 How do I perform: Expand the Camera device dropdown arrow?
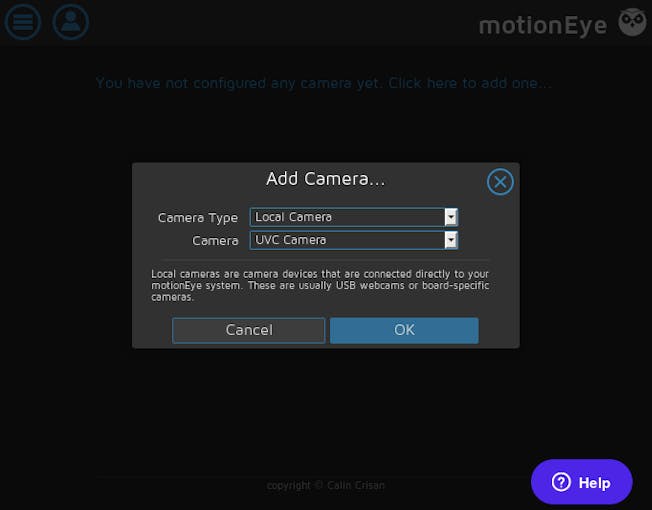pos(451,240)
